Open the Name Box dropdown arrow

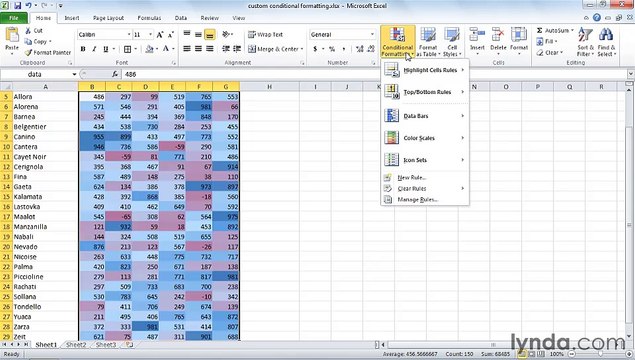tap(74, 74)
